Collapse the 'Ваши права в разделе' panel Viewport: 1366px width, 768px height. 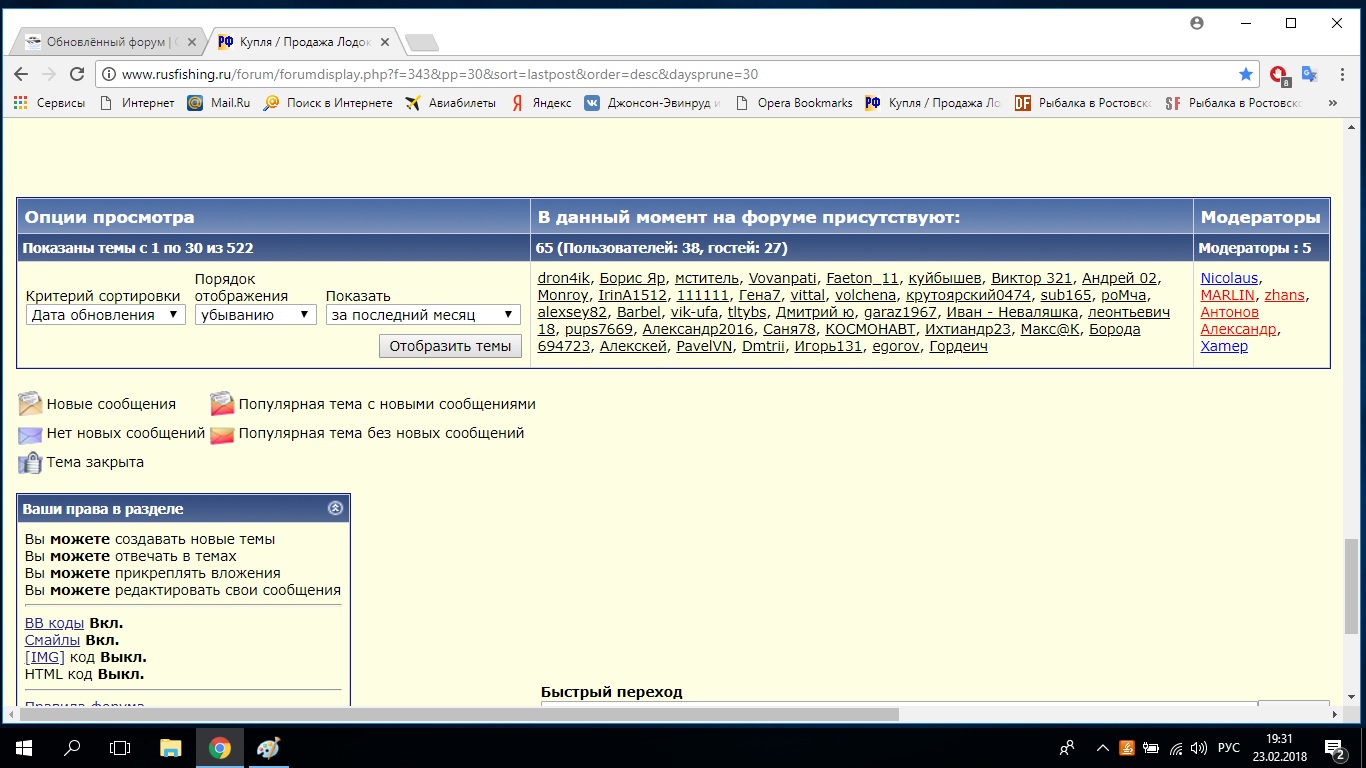(x=335, y=508)
